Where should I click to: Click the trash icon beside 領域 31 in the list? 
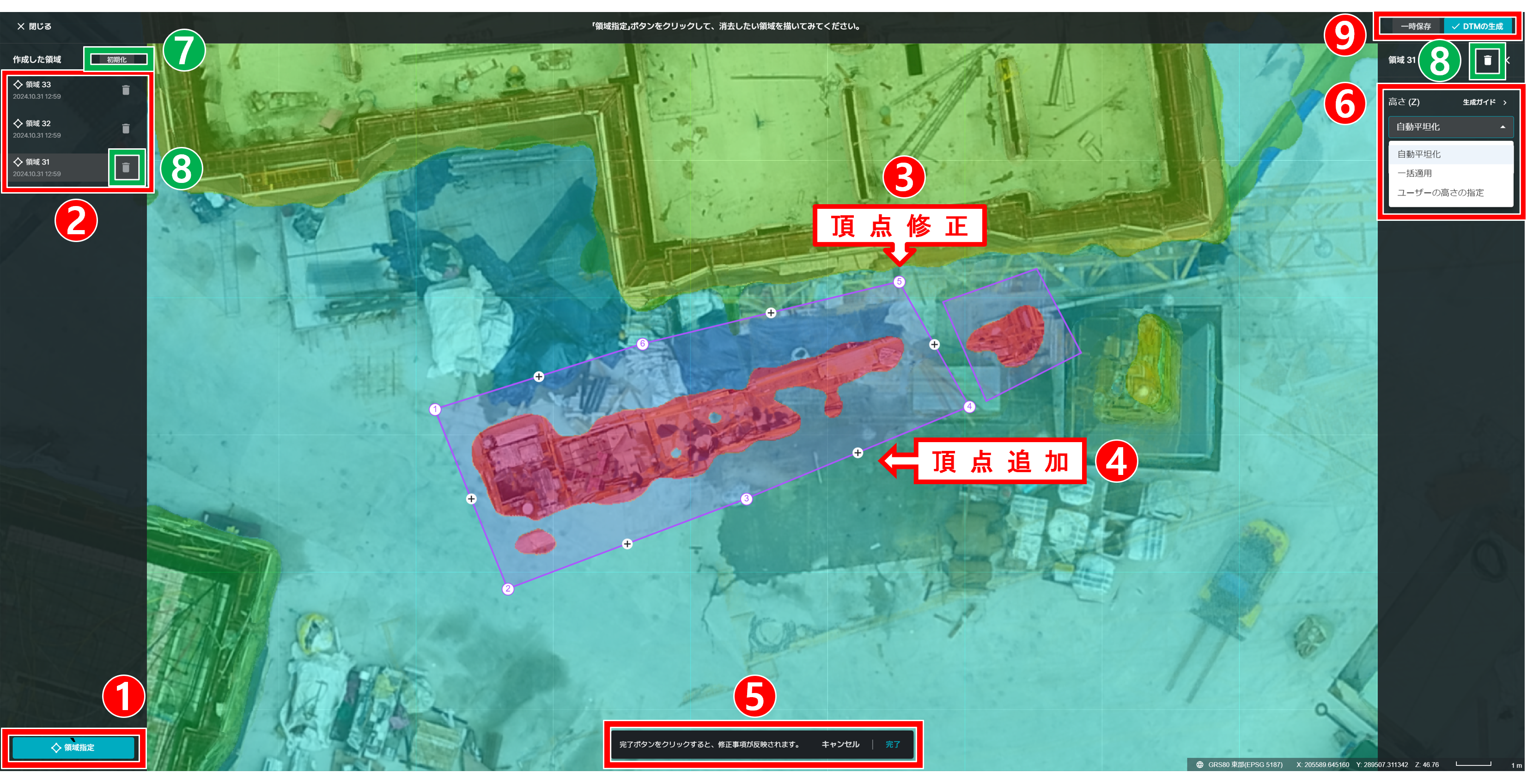126,168
